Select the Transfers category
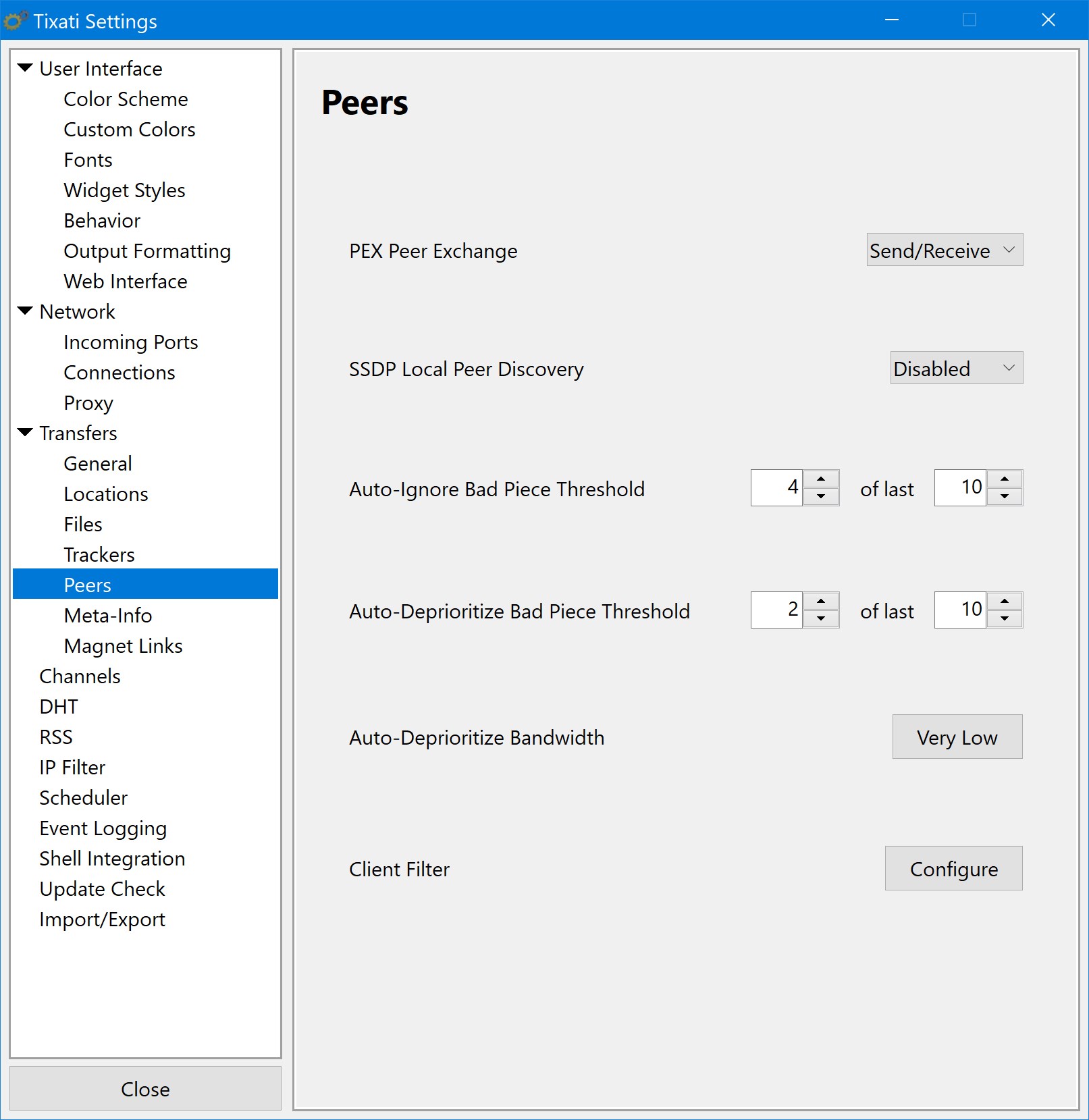The height and width of the screenshot is (1120, 1089). click(x=78, y=433)
